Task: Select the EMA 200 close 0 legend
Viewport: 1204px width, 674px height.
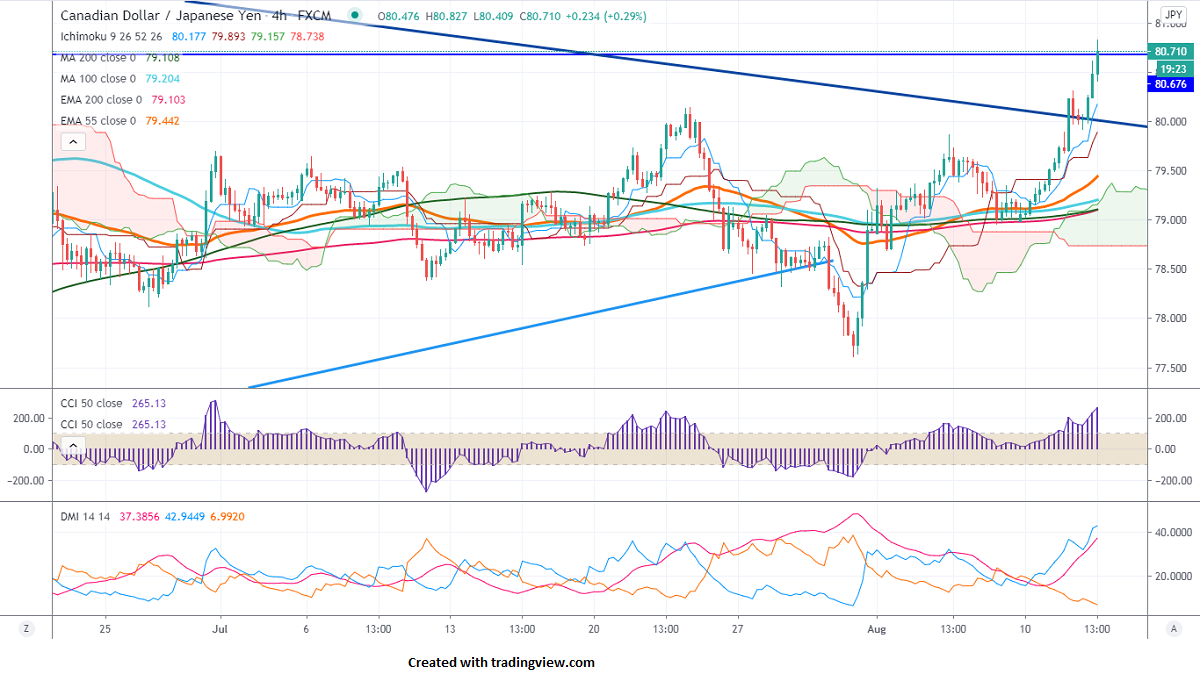Action: (101, 99)
